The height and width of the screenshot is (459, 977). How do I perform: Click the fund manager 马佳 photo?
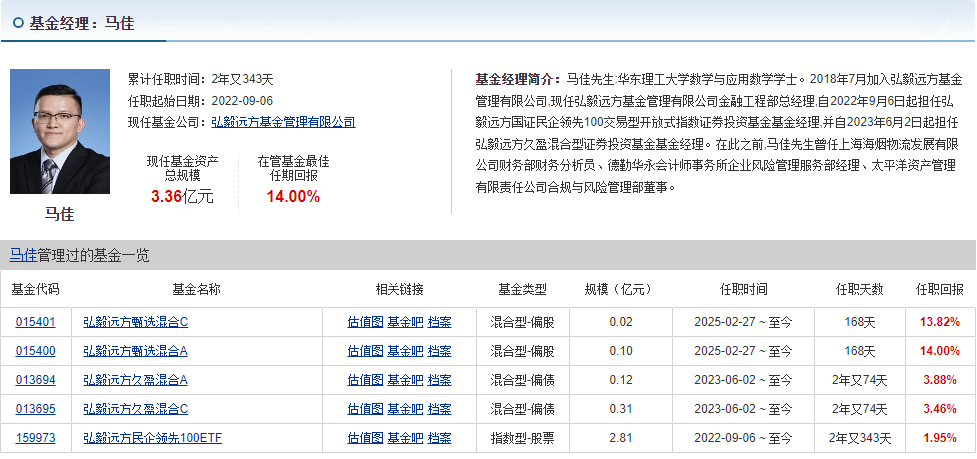point(60,131)
